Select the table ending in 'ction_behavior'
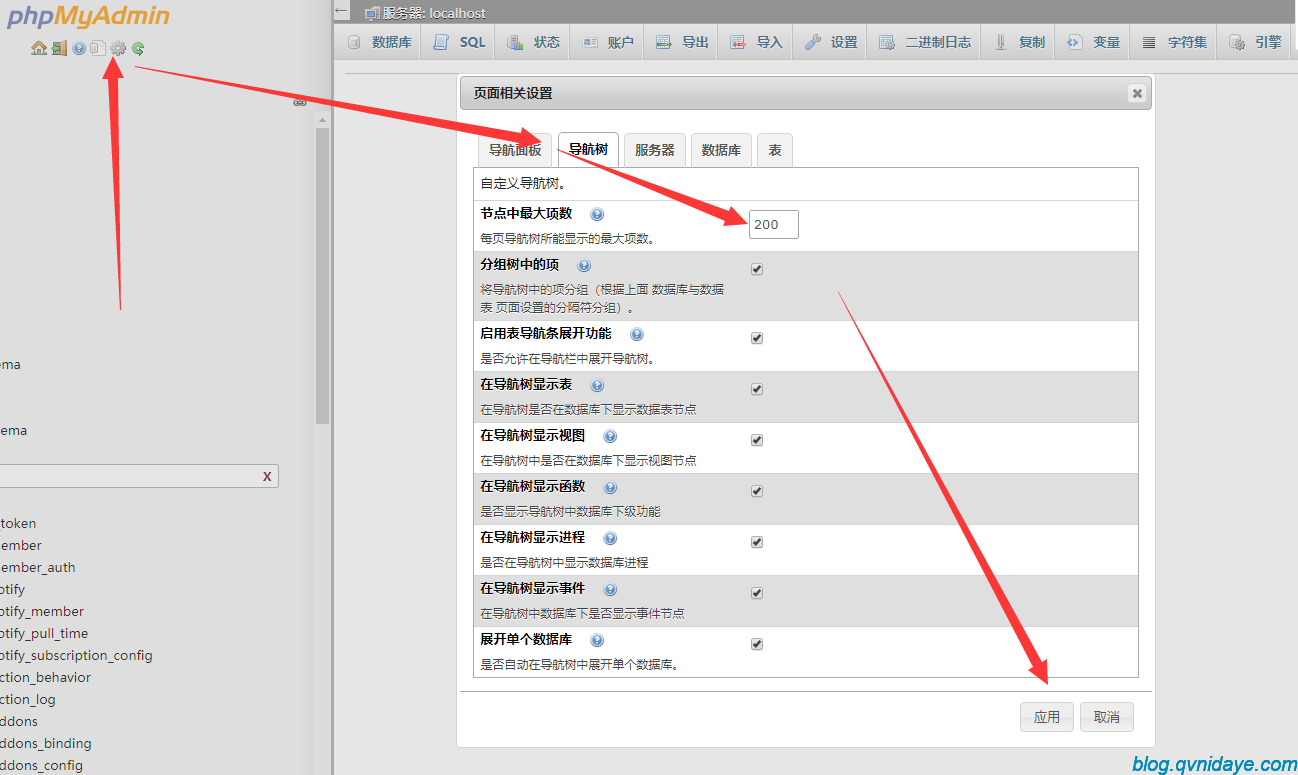 coord(45,677)
